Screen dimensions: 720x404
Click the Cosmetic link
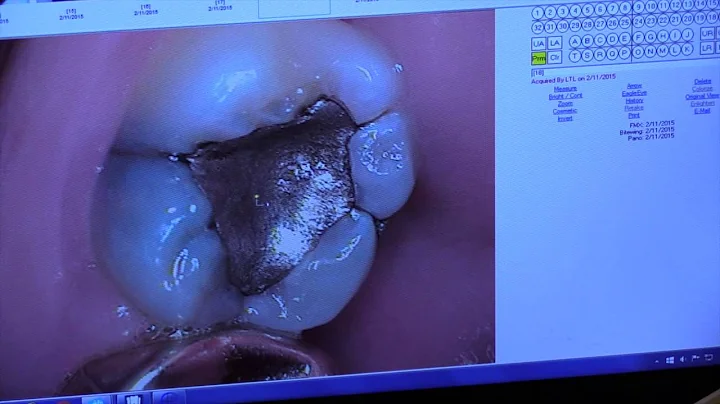coord(565,111)
